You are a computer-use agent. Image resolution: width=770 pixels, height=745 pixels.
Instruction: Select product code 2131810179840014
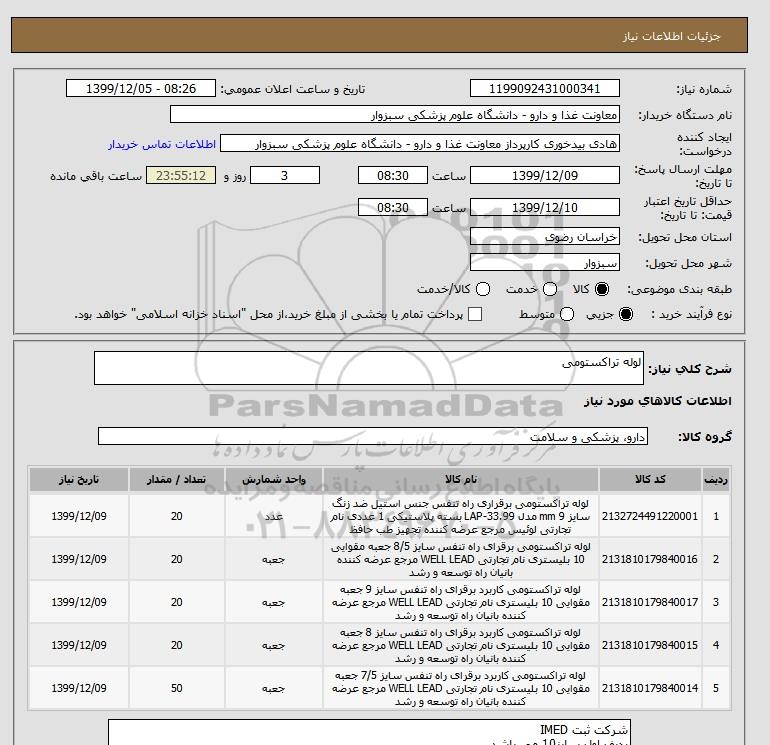[x=650, y=688]
